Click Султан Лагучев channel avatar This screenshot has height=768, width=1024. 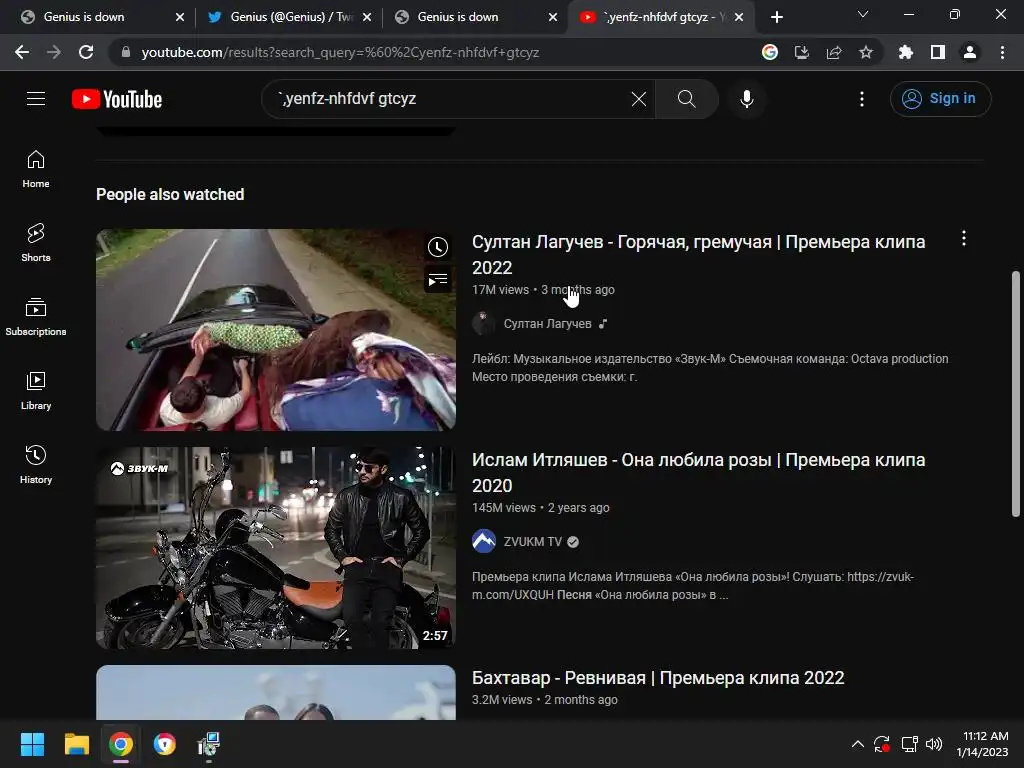[x=483, y=323]
